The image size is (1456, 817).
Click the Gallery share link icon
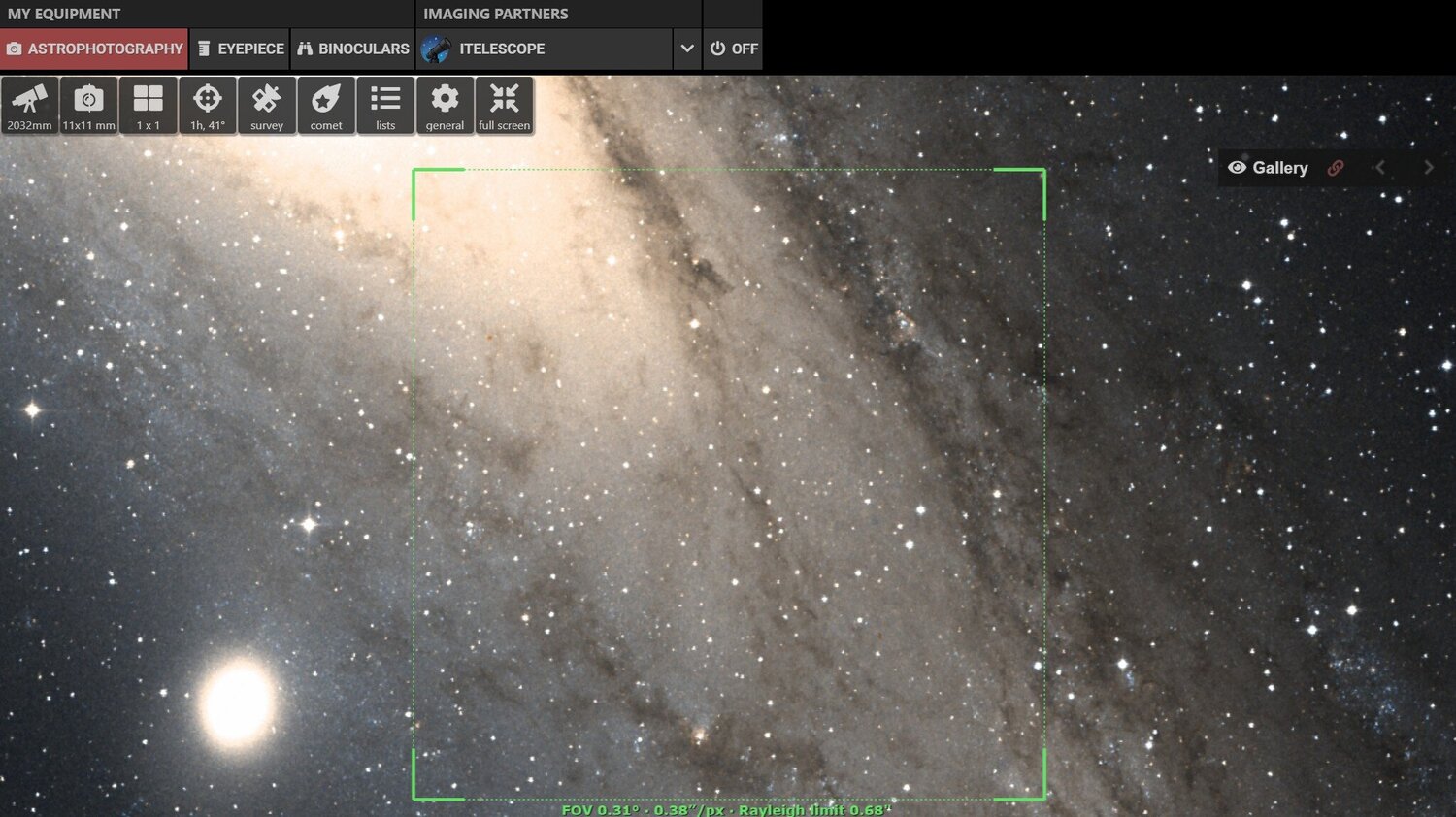click(x=1336, y=167)
